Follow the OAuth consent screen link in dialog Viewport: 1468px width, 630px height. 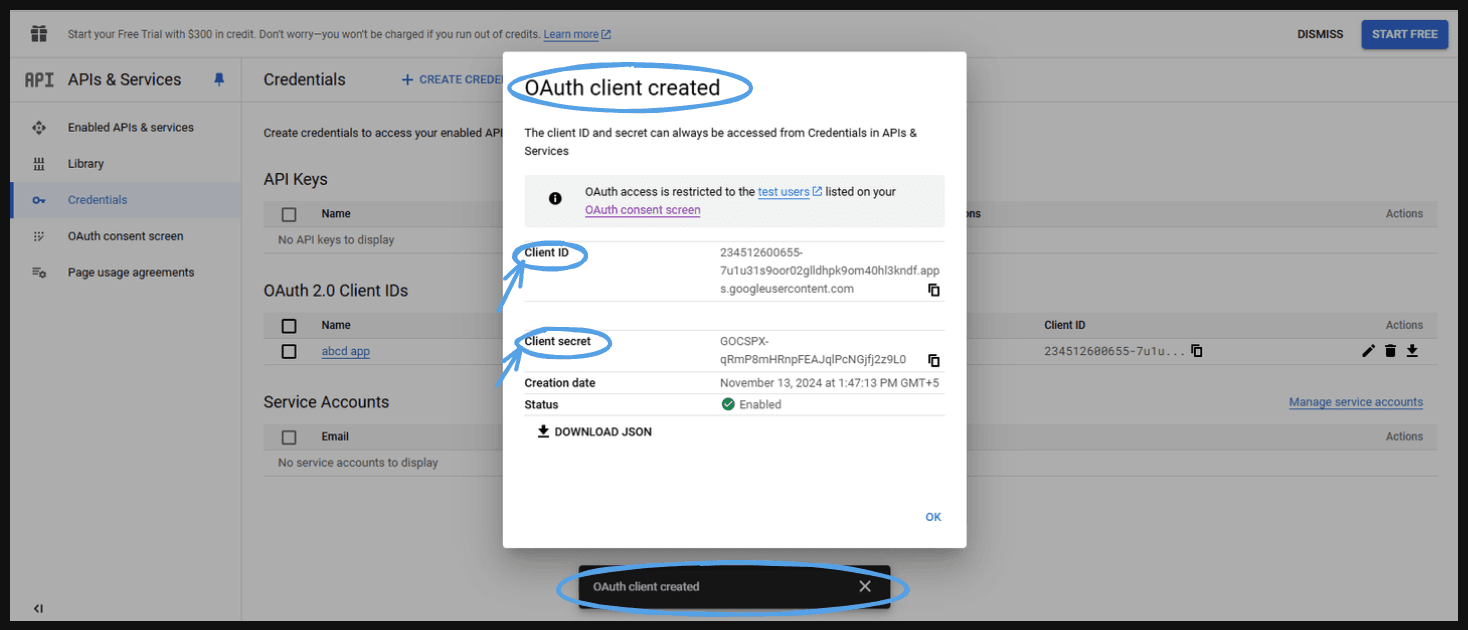coord(642,210)
